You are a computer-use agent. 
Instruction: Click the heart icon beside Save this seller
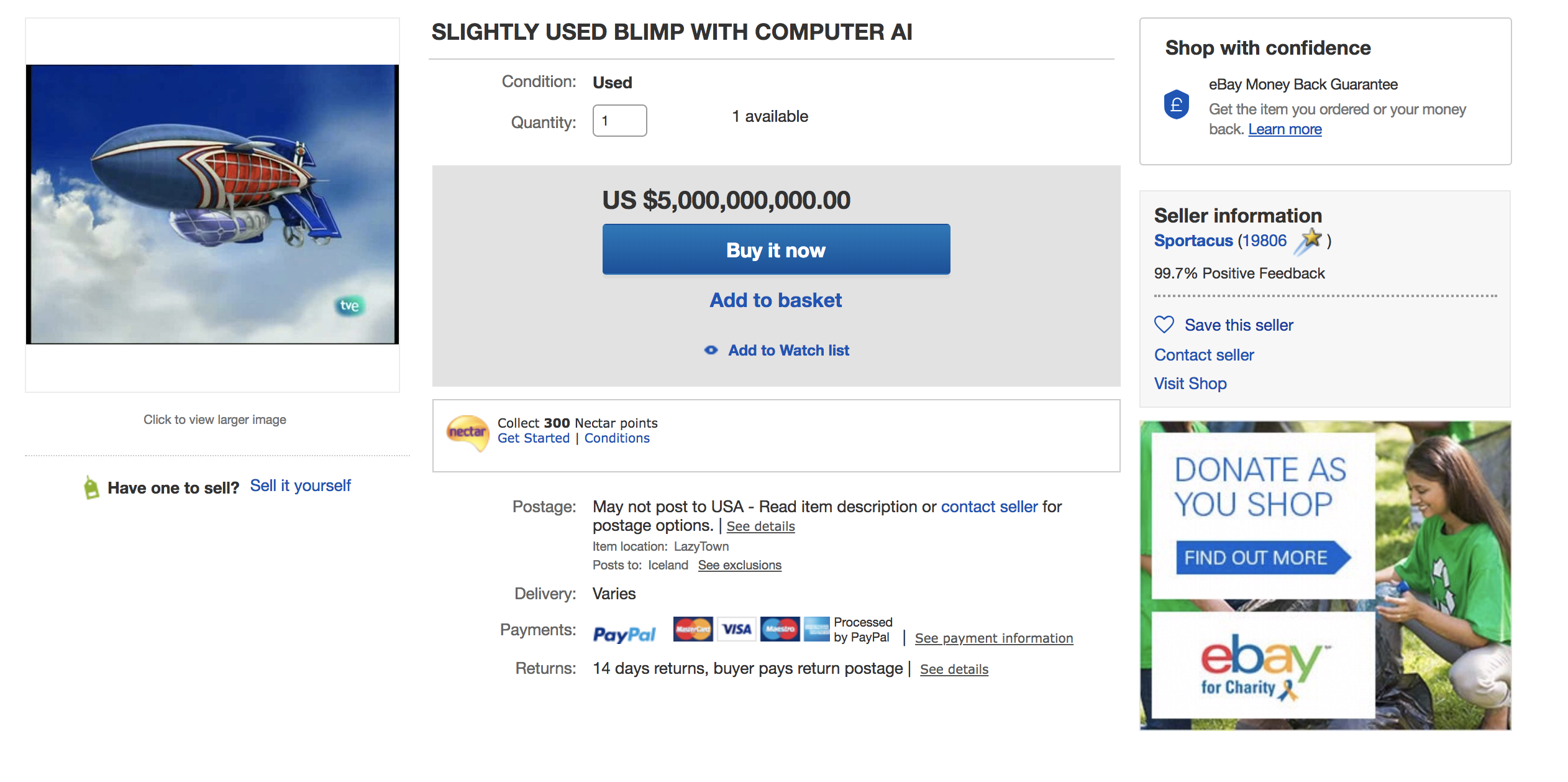point(1164,324)
